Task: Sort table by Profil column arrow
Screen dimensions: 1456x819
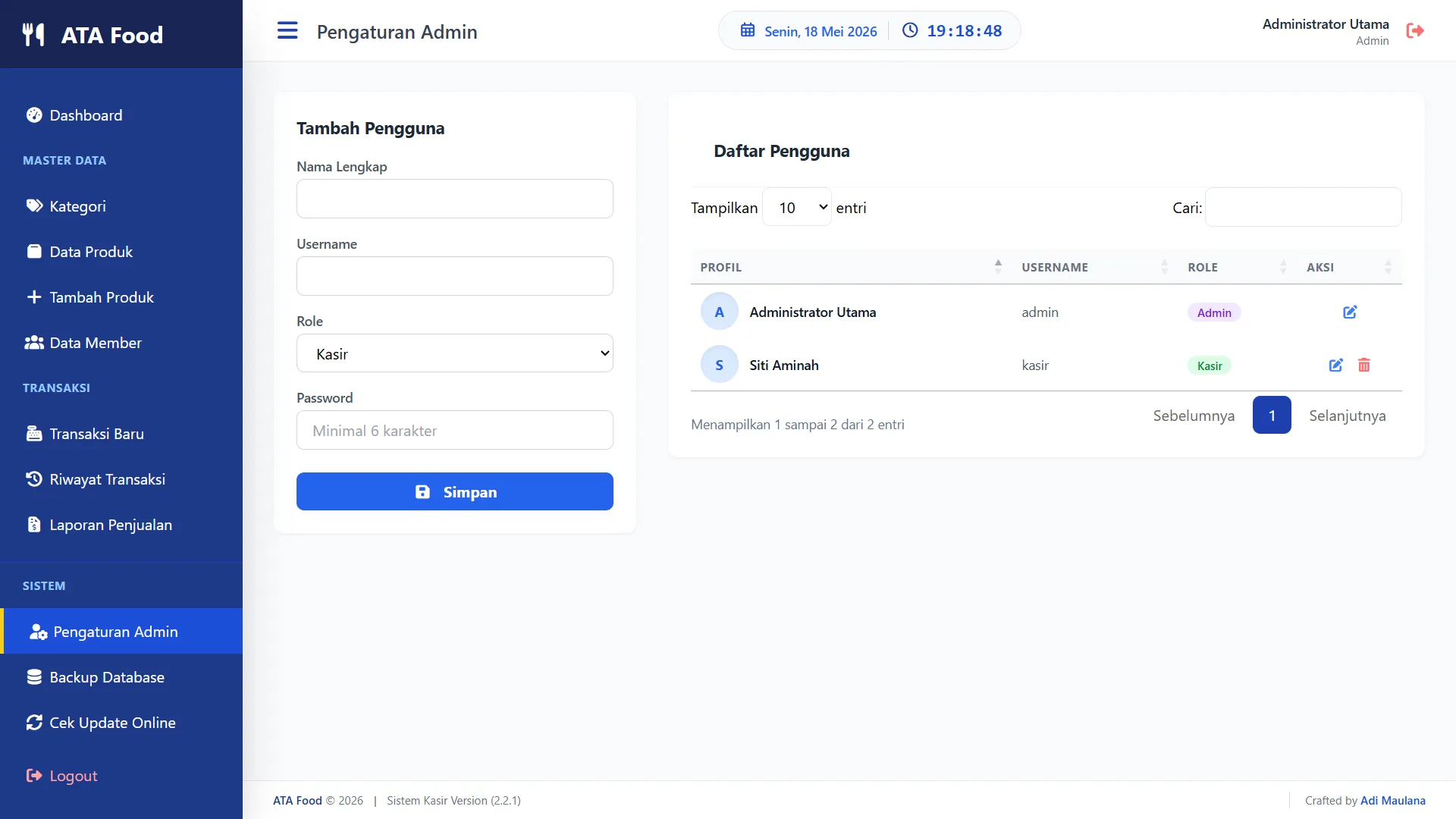Action: click(x=998, y=266)
